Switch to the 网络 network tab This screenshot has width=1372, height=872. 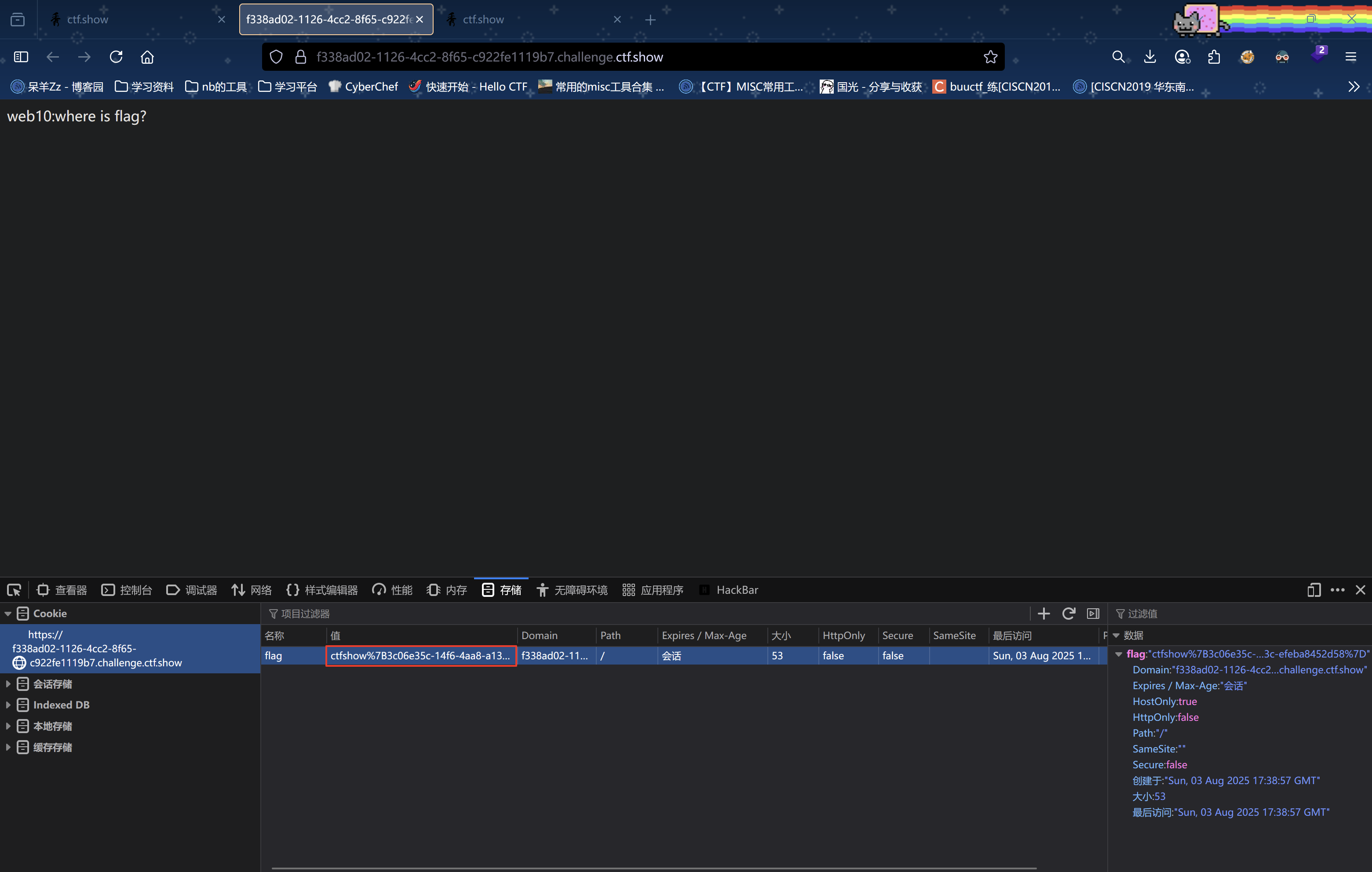pyautogui.click(x=251, y=590)
